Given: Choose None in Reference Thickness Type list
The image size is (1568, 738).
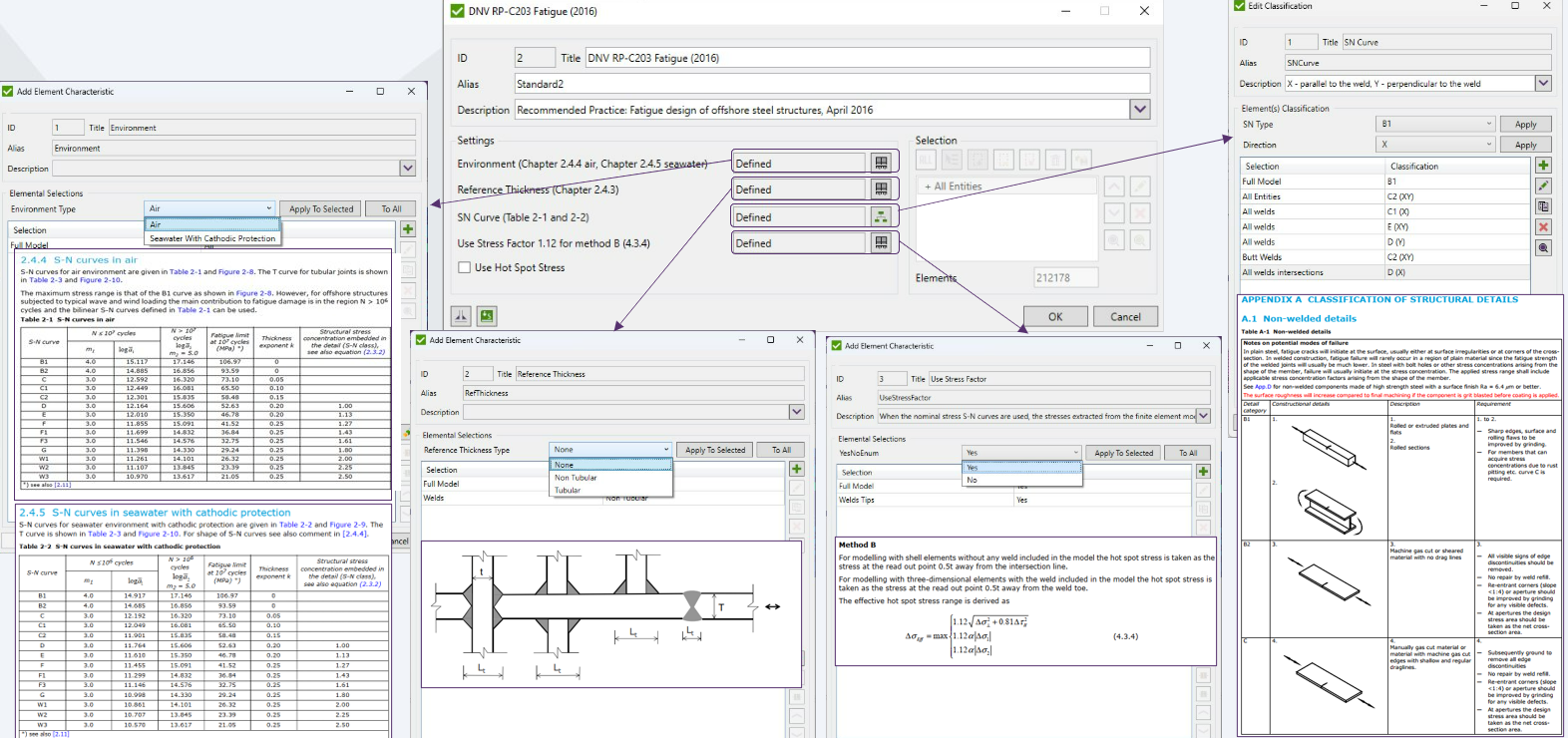Looking at the screenshot, I should click(x=611, y=465).
